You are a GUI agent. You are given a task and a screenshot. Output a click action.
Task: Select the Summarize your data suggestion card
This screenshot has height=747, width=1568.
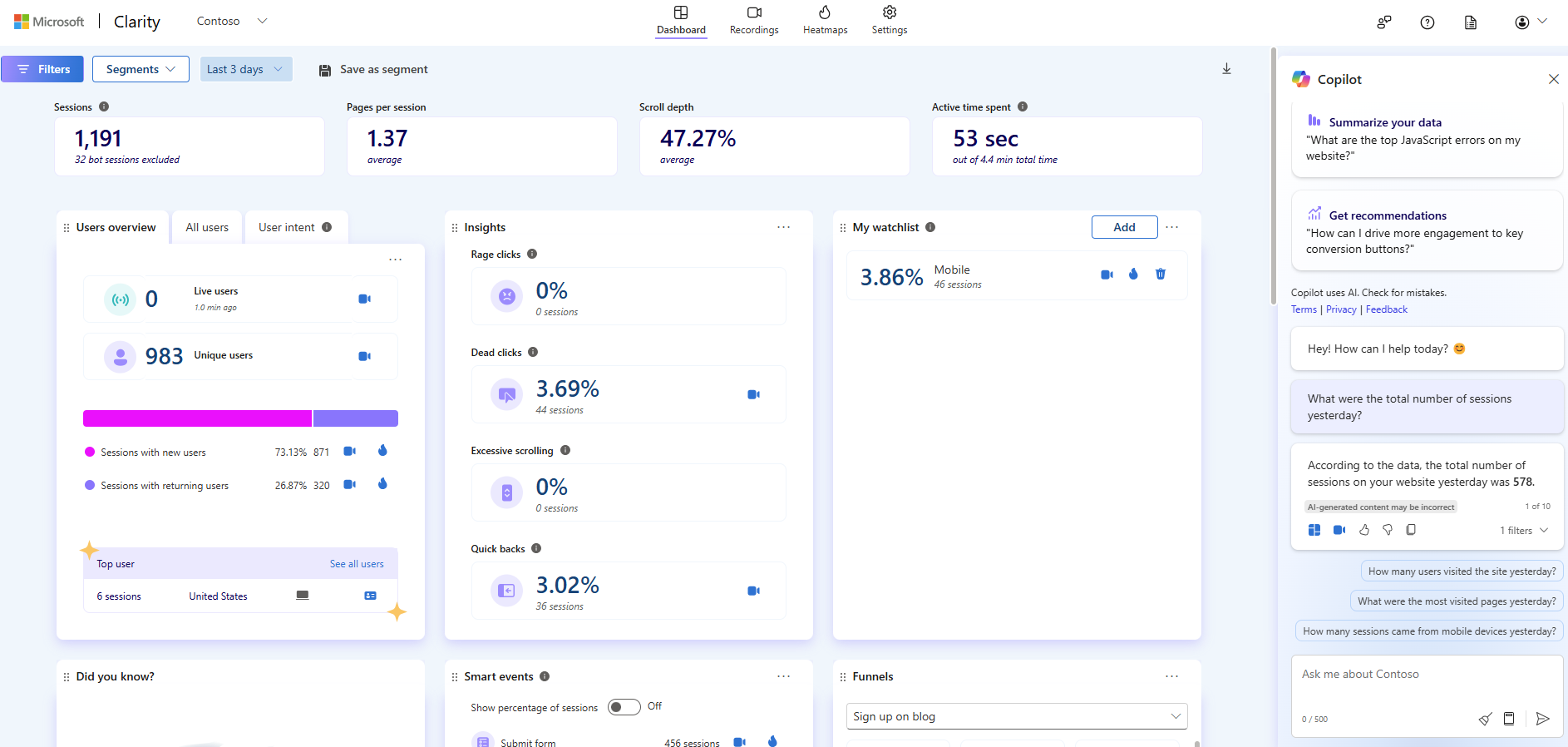click(x=1427, y=139)
